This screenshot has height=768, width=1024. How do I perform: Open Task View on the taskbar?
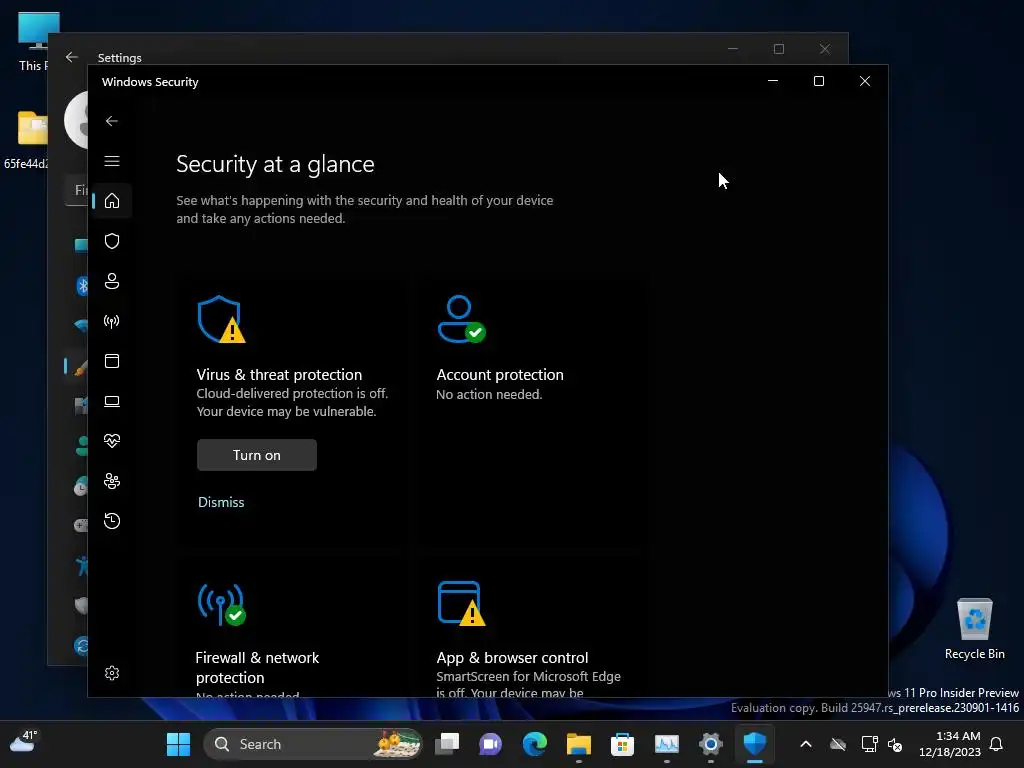coord(447,744)
